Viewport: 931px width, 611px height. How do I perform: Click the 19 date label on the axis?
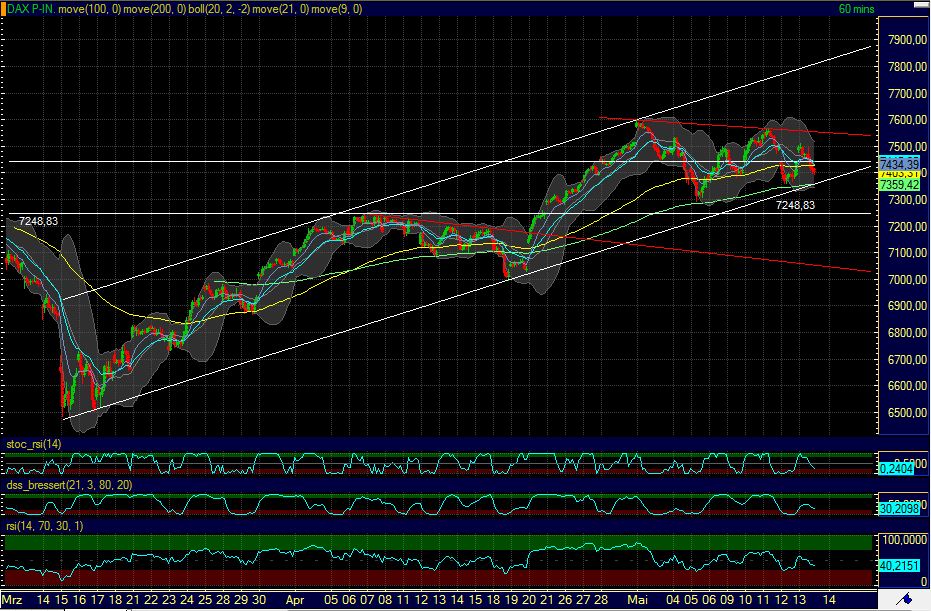pos(511,600)
